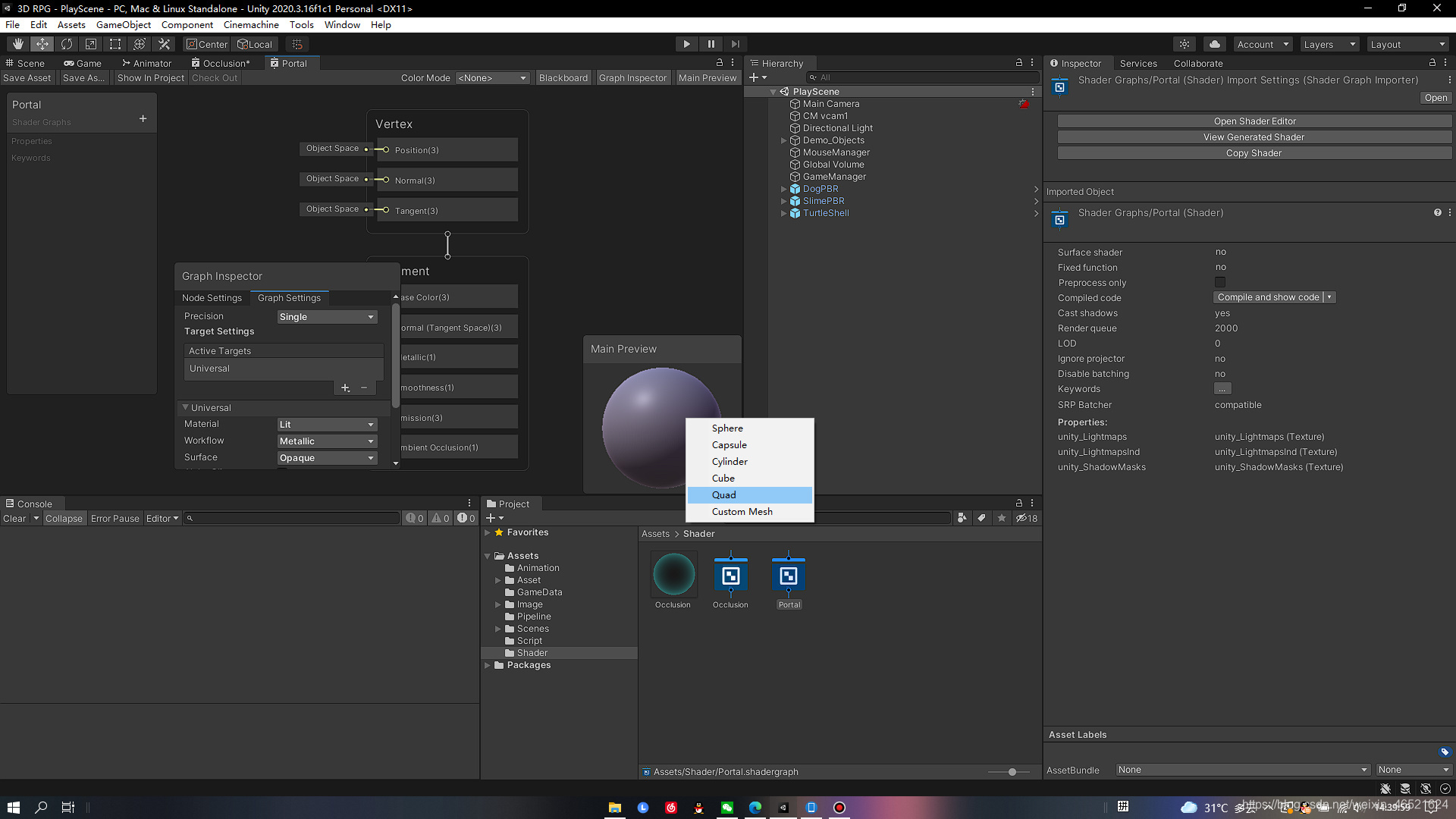
Task: Open the cloud services icon
Action: point(1214,44)
